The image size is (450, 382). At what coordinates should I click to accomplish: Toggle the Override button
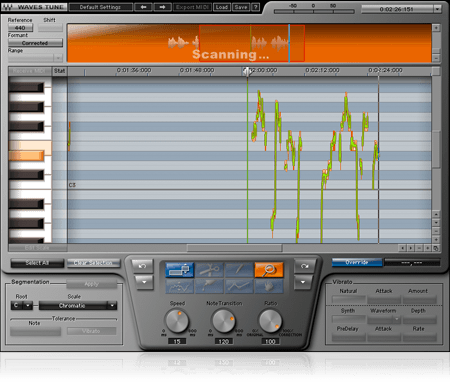tap(357, 263)
